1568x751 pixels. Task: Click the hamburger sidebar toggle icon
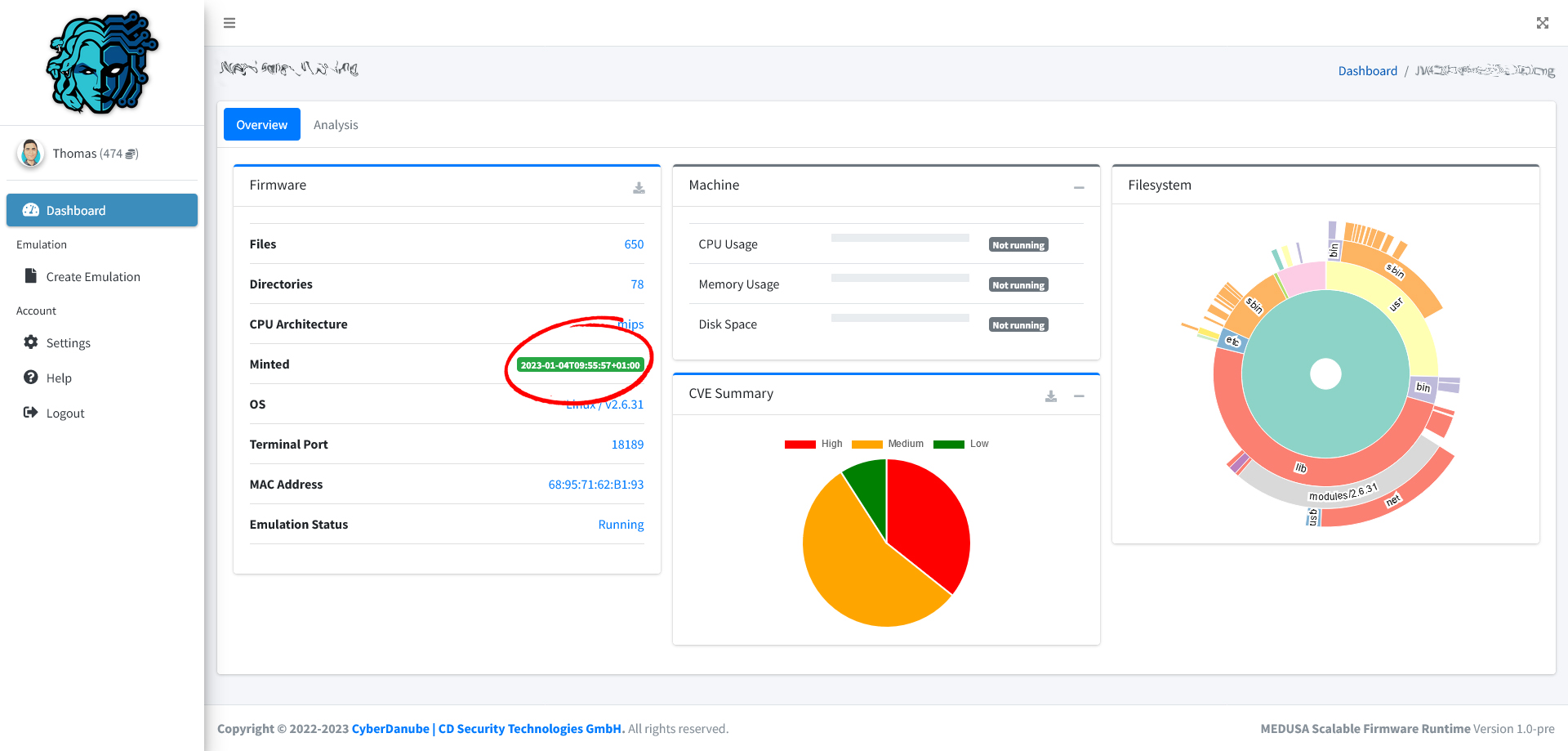click(x=229, y=23)
